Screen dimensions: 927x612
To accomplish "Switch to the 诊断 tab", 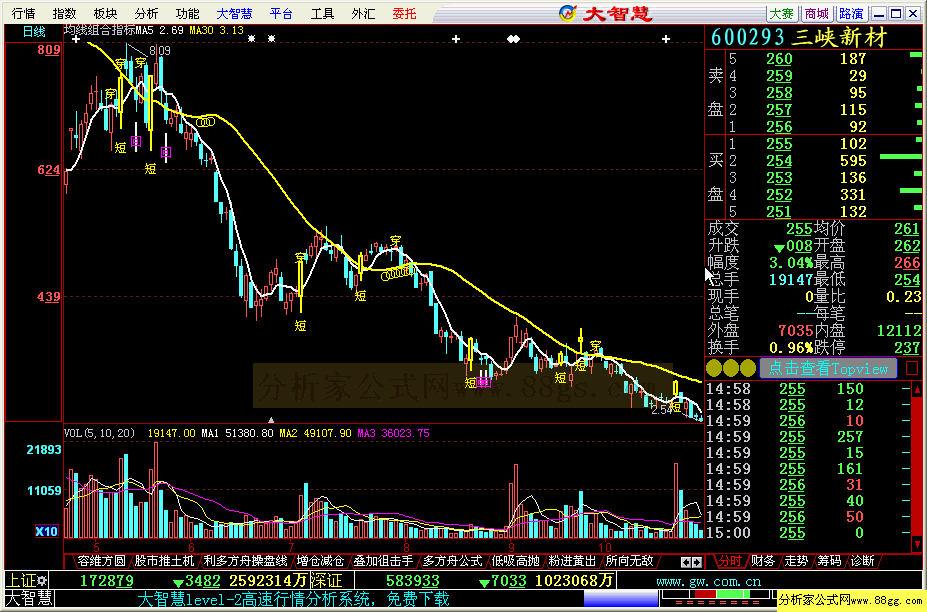I will (x=863, y=561).
